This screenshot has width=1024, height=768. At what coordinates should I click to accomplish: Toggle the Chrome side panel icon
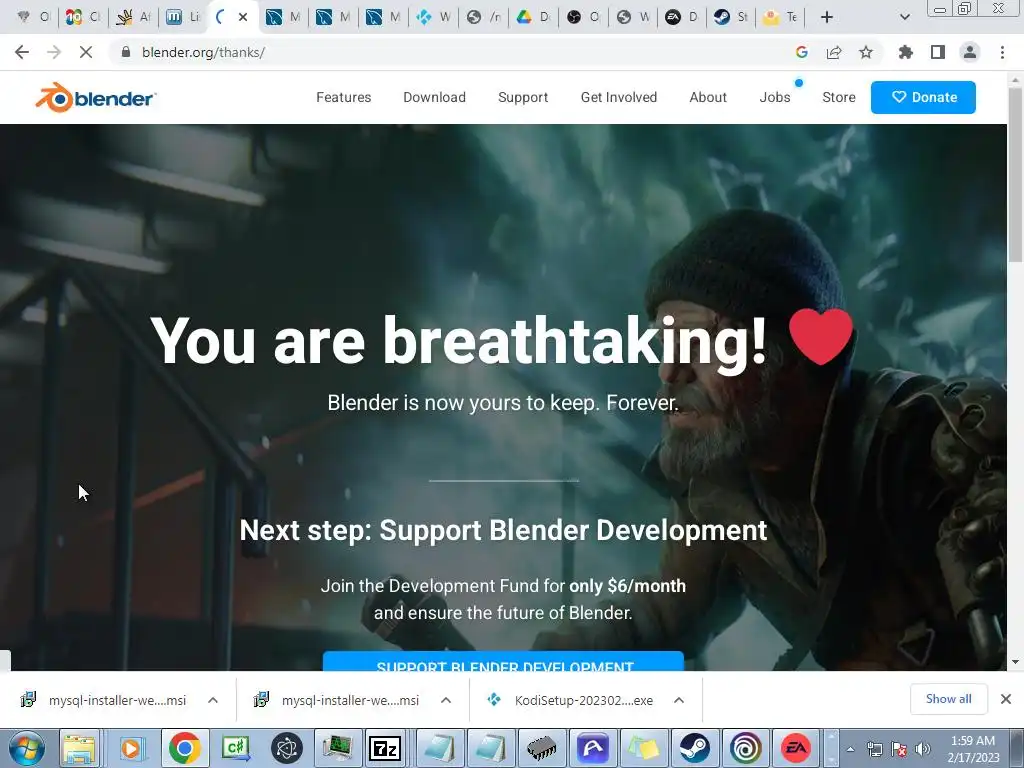point(938,52)
